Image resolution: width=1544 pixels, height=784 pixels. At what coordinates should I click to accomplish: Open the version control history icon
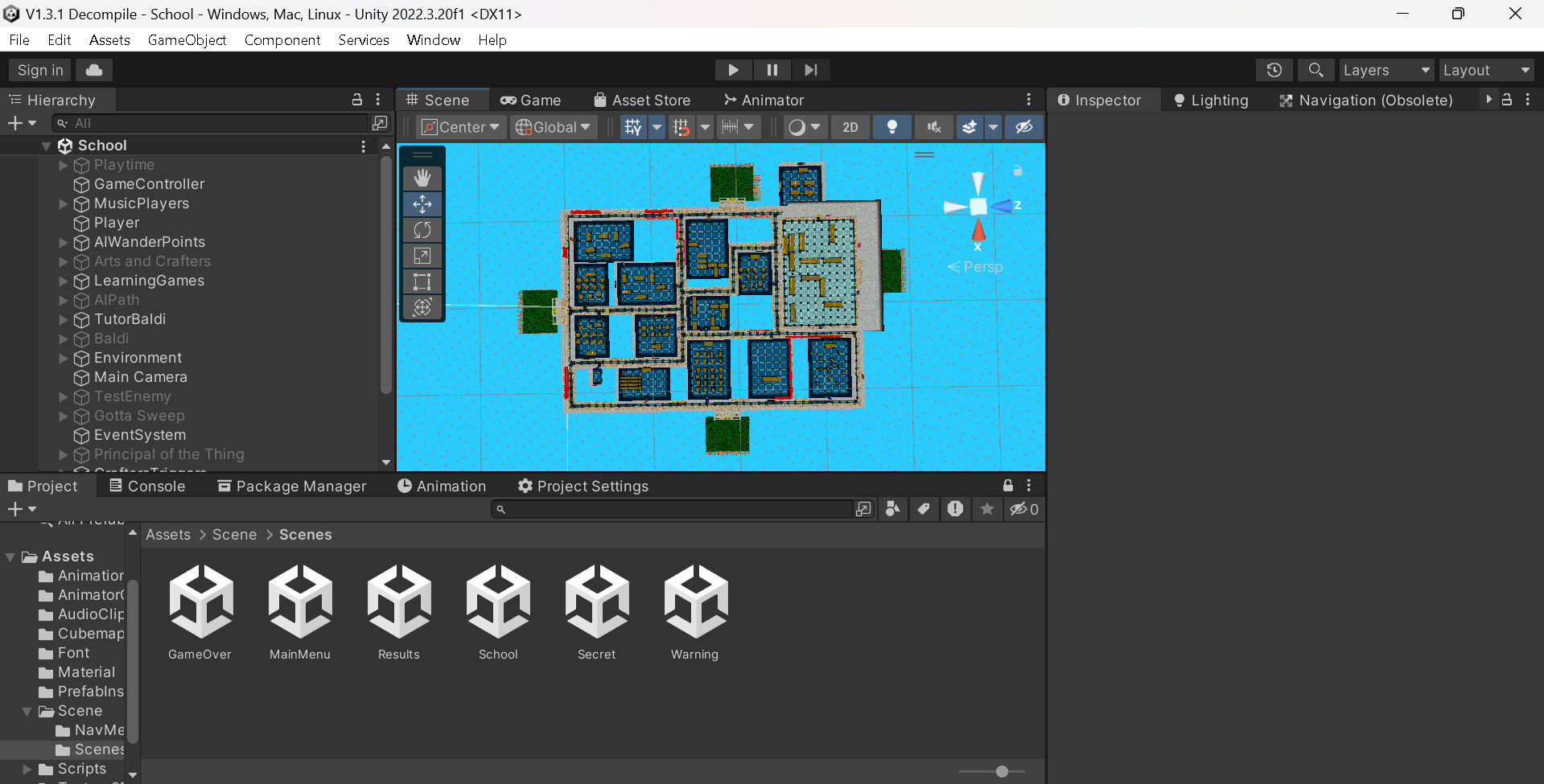click(x=1274, y=70)
